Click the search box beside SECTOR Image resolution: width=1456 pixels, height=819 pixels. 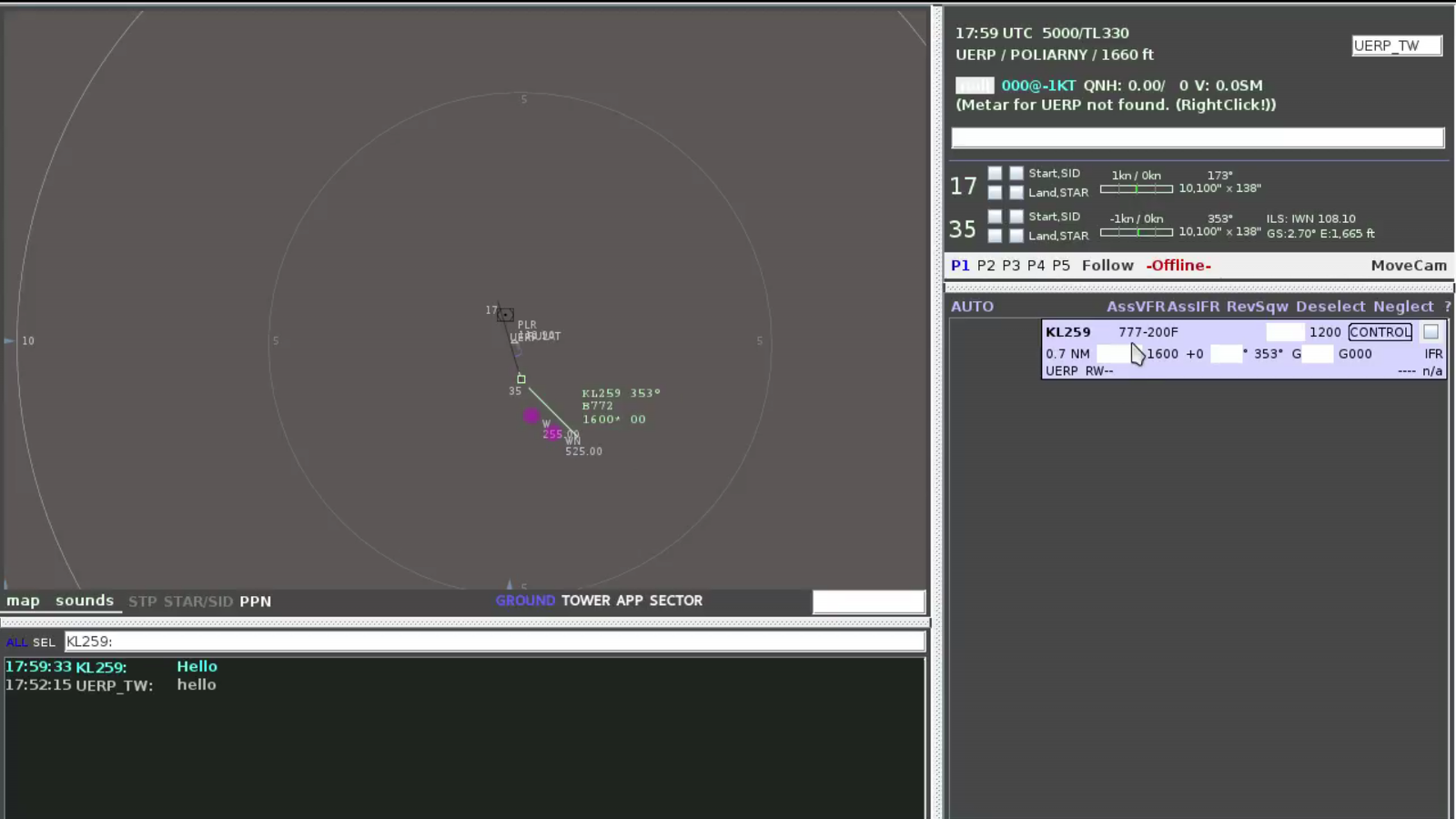[x=869, y=602]
